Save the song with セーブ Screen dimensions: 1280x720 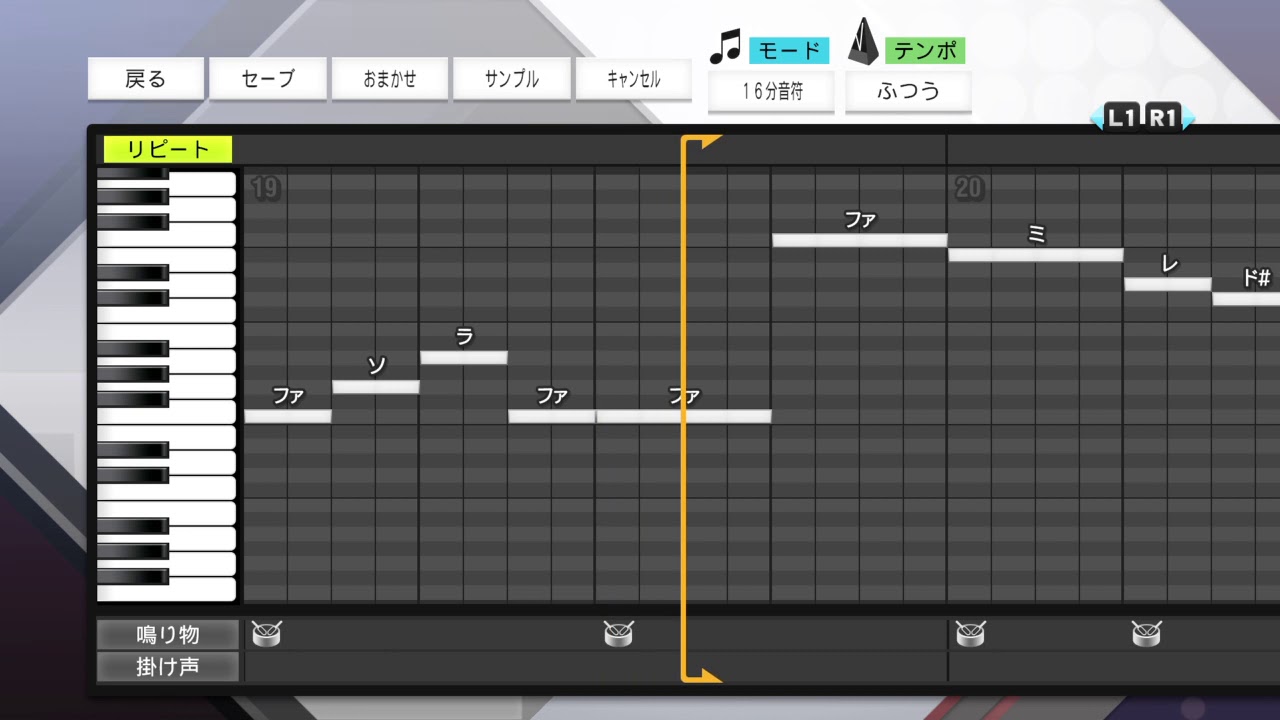click(x=268, y=79)
